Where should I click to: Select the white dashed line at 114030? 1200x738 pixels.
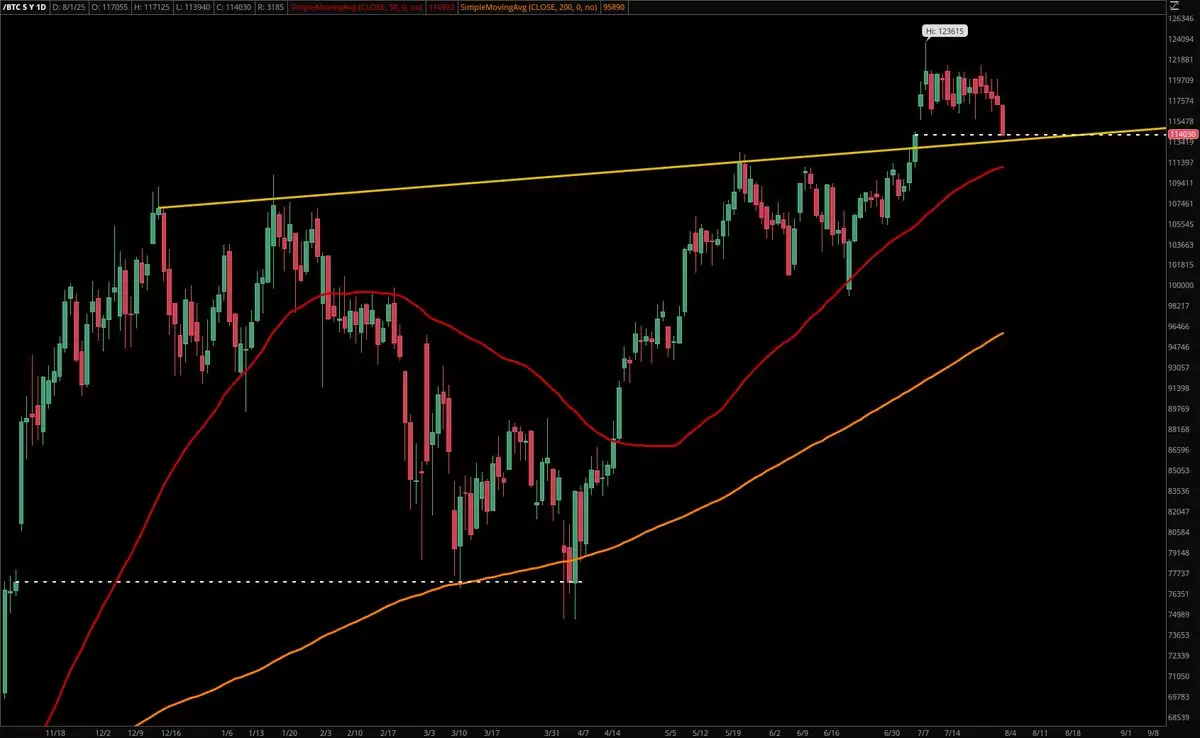(1040, 134)
